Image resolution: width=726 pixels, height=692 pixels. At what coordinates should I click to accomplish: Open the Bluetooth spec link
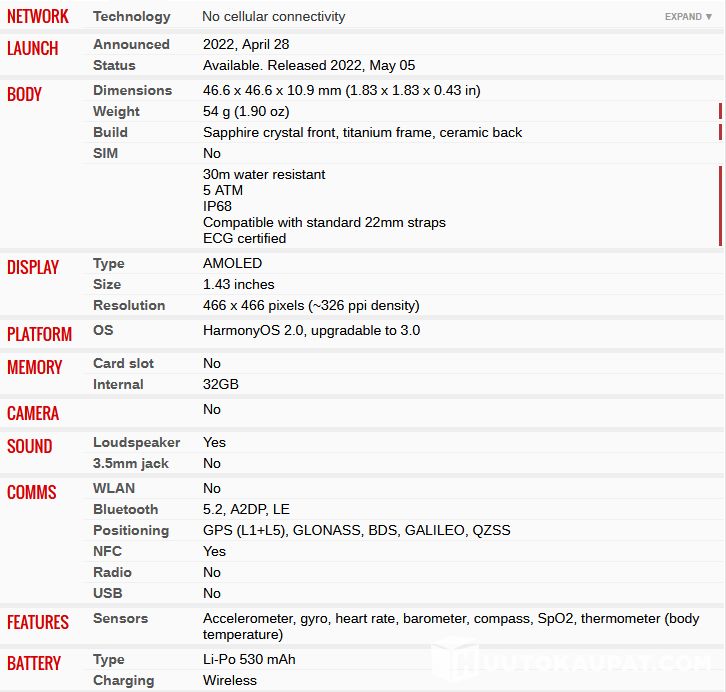click(x=125, y=509)
